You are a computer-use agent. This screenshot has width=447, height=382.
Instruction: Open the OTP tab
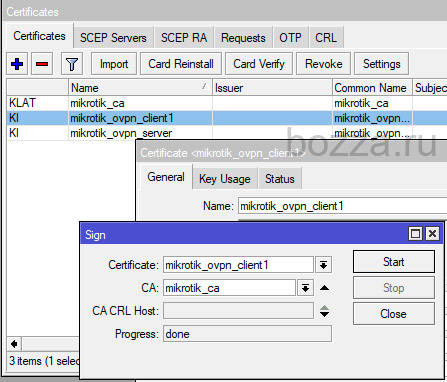pos(290,38)
